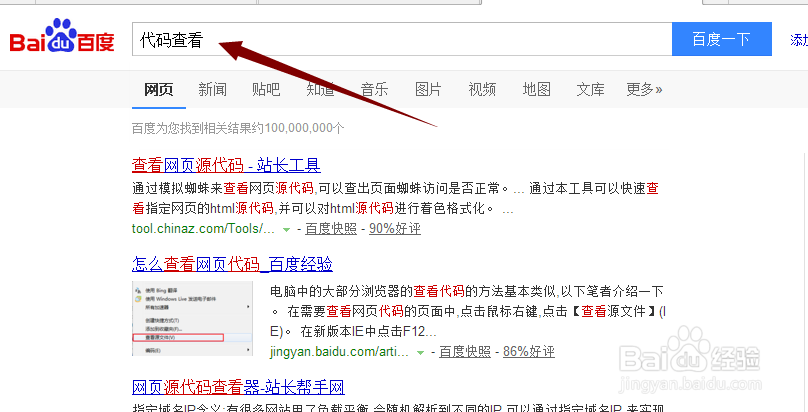Viewport: 808px width, 412px height.
Task: Switch to the 知道 tab
Action: point(320,90)
